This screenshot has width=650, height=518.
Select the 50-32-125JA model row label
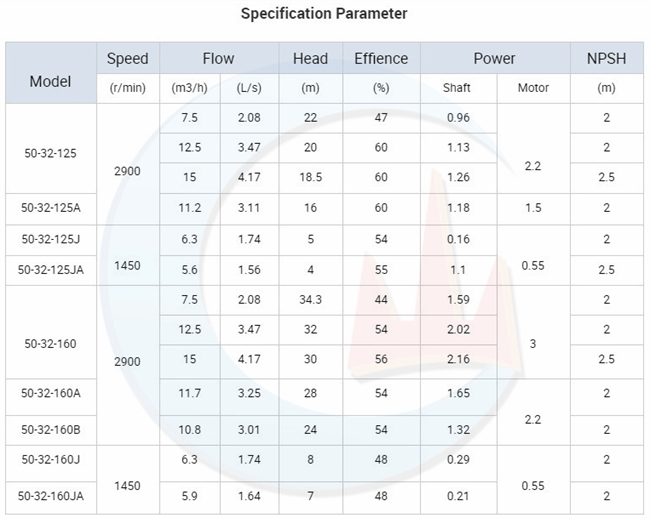pyautogui.click(x=50, y=270)
